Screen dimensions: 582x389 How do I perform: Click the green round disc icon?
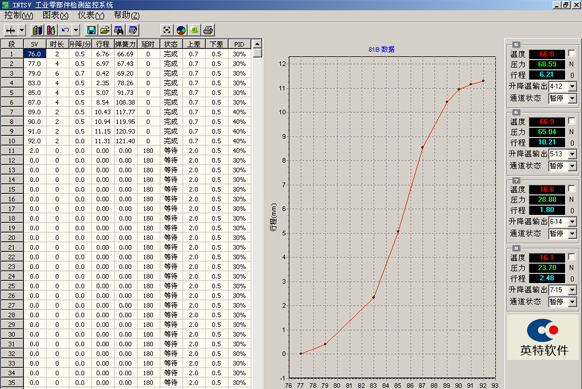[194, 30]
